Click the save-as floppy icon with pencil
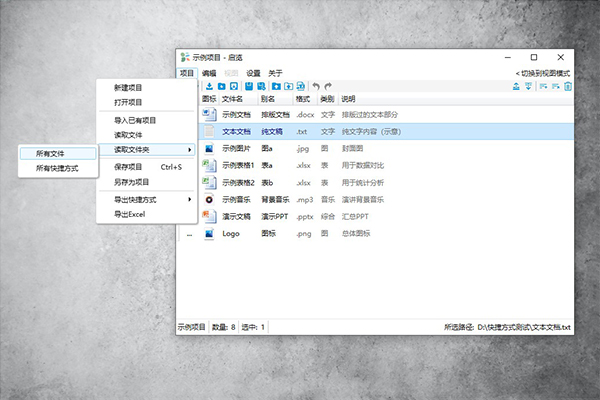Viewport: 600px width, 400px height. 261,86
